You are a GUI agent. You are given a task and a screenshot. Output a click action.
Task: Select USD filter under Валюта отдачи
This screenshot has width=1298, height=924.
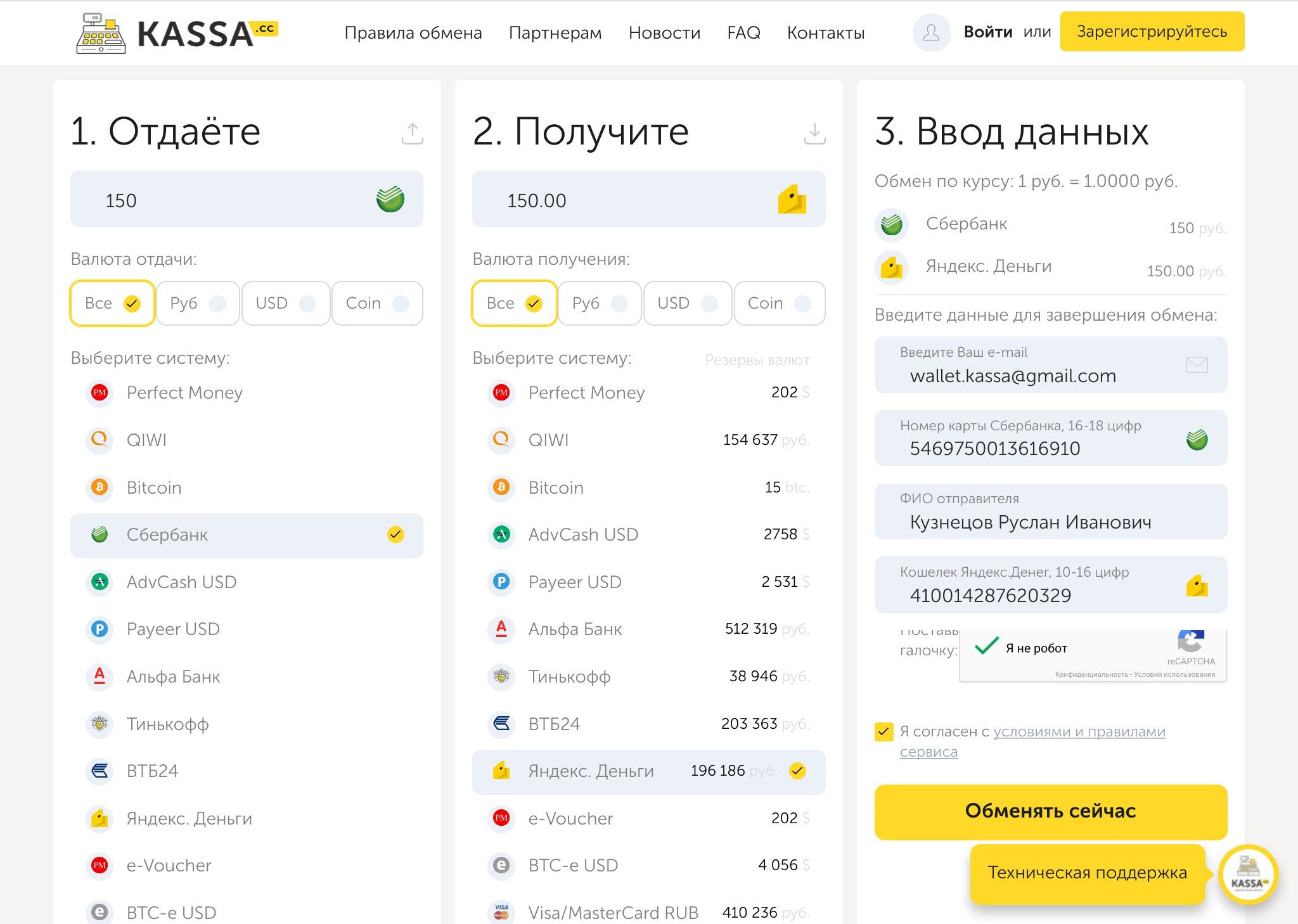tap(285, 303)
